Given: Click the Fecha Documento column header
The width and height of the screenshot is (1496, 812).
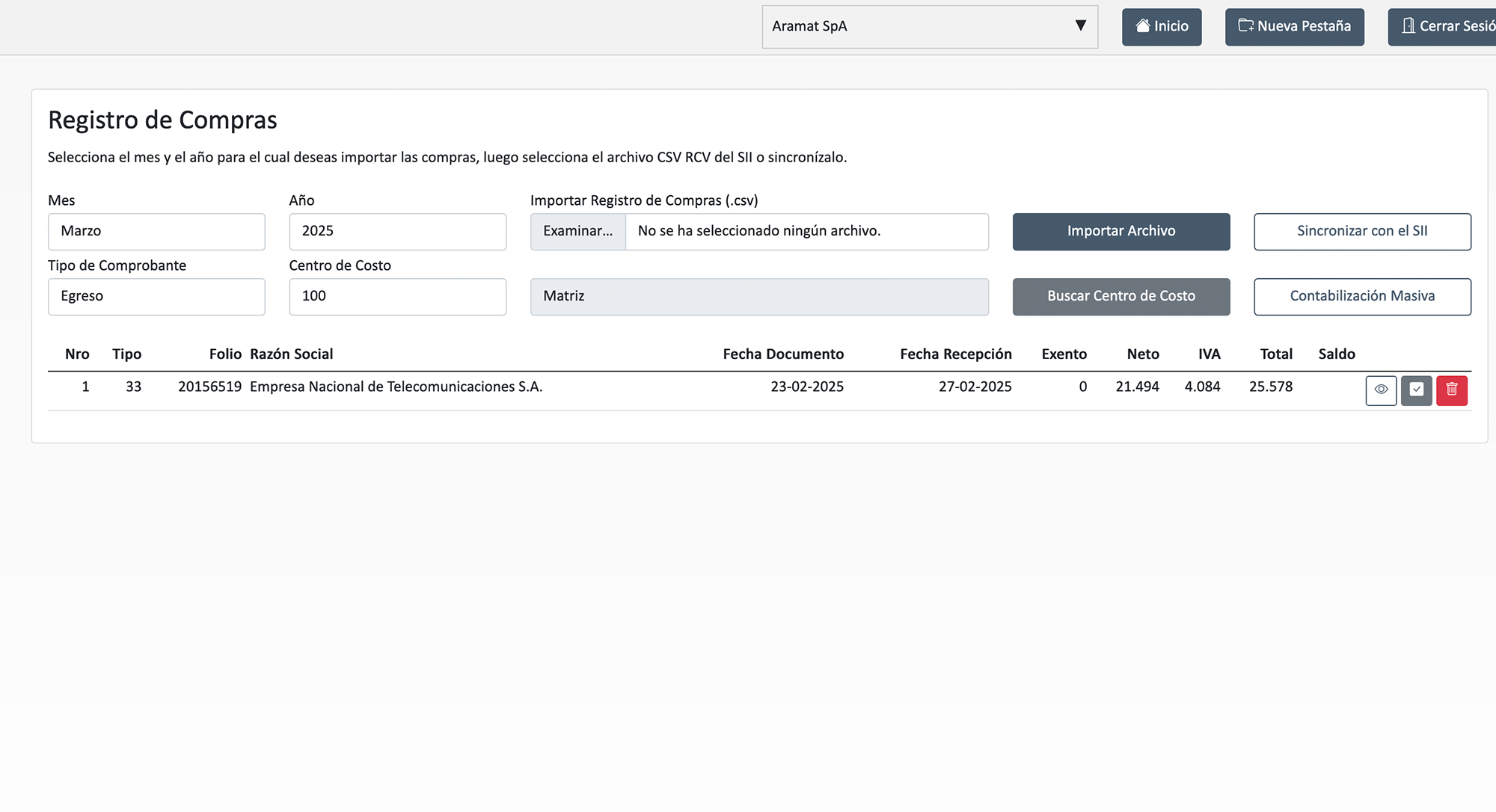Looking at the screenshot, I should click(x=782, y=354).
